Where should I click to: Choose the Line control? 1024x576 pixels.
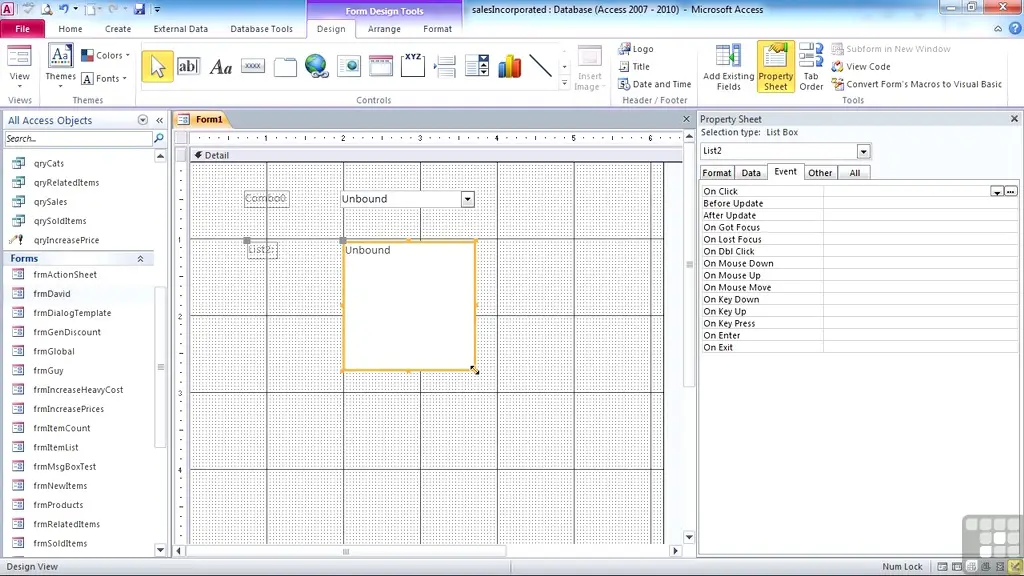click(x=541, y=67)
